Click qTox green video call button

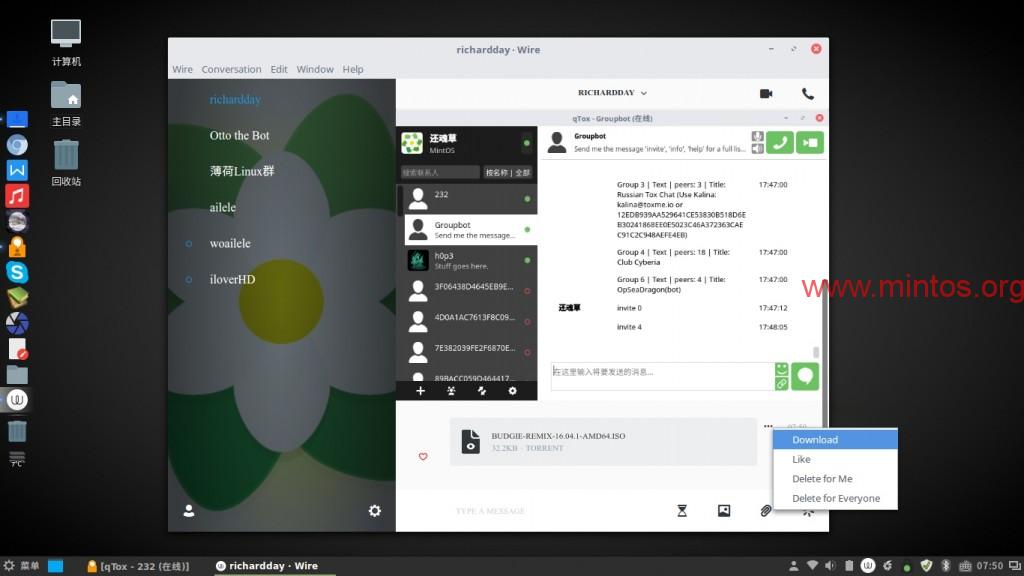pyautogui.click(x=810, y=143)
